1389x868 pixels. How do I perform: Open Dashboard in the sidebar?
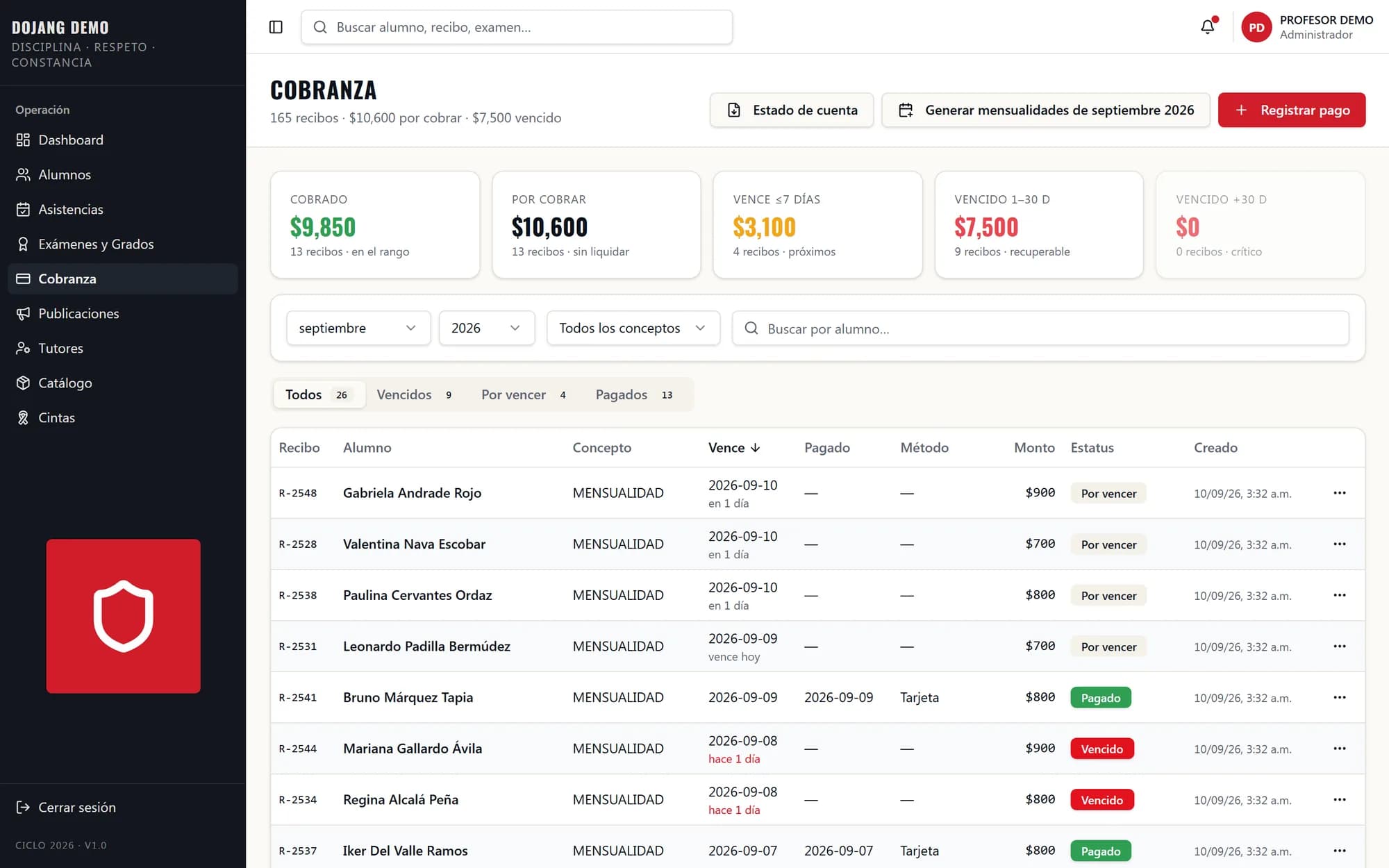[123, 140]
